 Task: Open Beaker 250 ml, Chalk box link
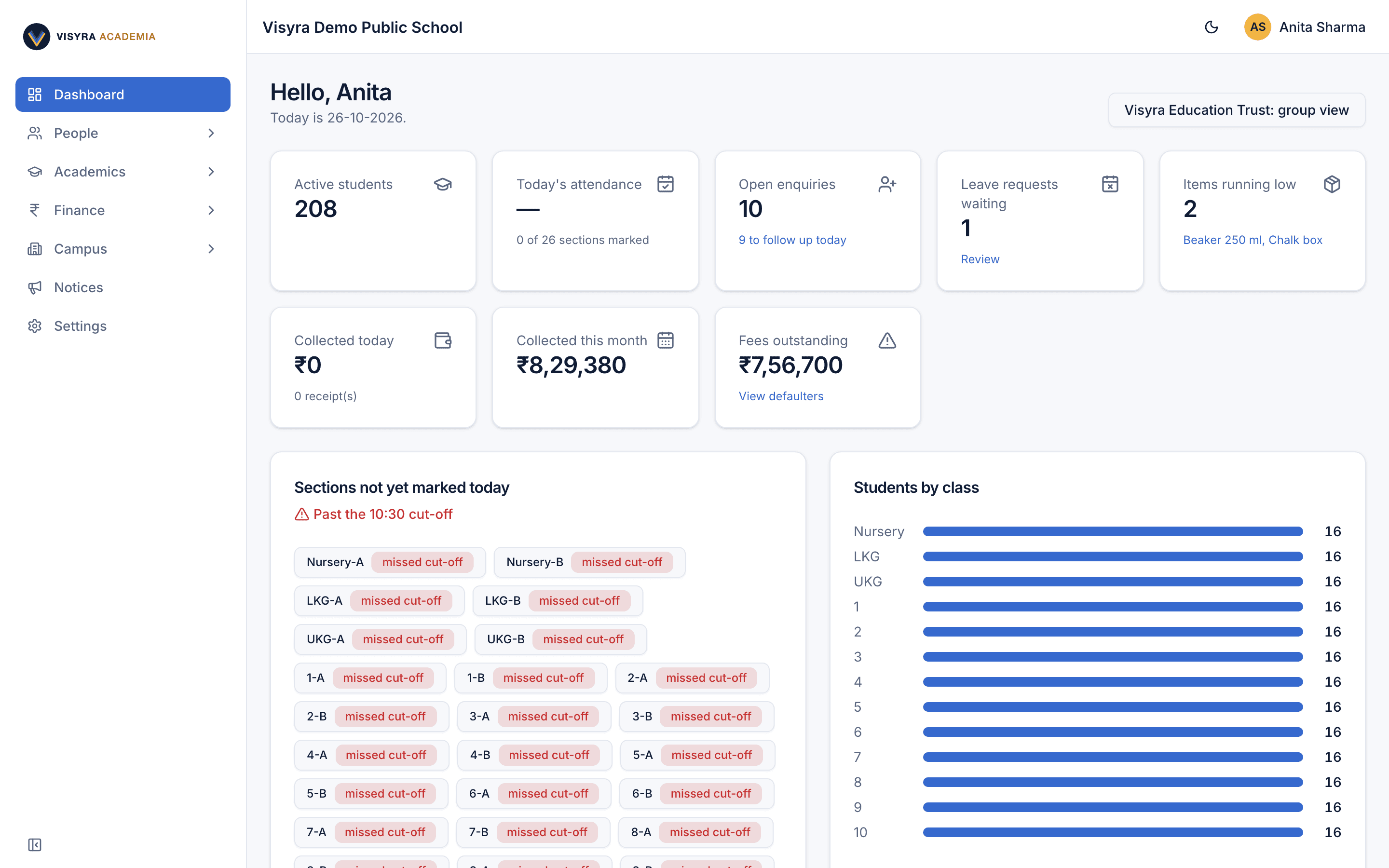[1253, 240]
